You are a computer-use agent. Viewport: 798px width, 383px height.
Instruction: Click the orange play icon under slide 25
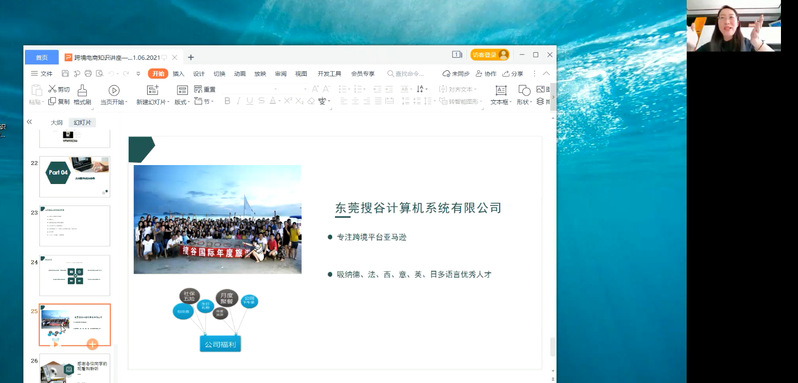tap(55, 344)
